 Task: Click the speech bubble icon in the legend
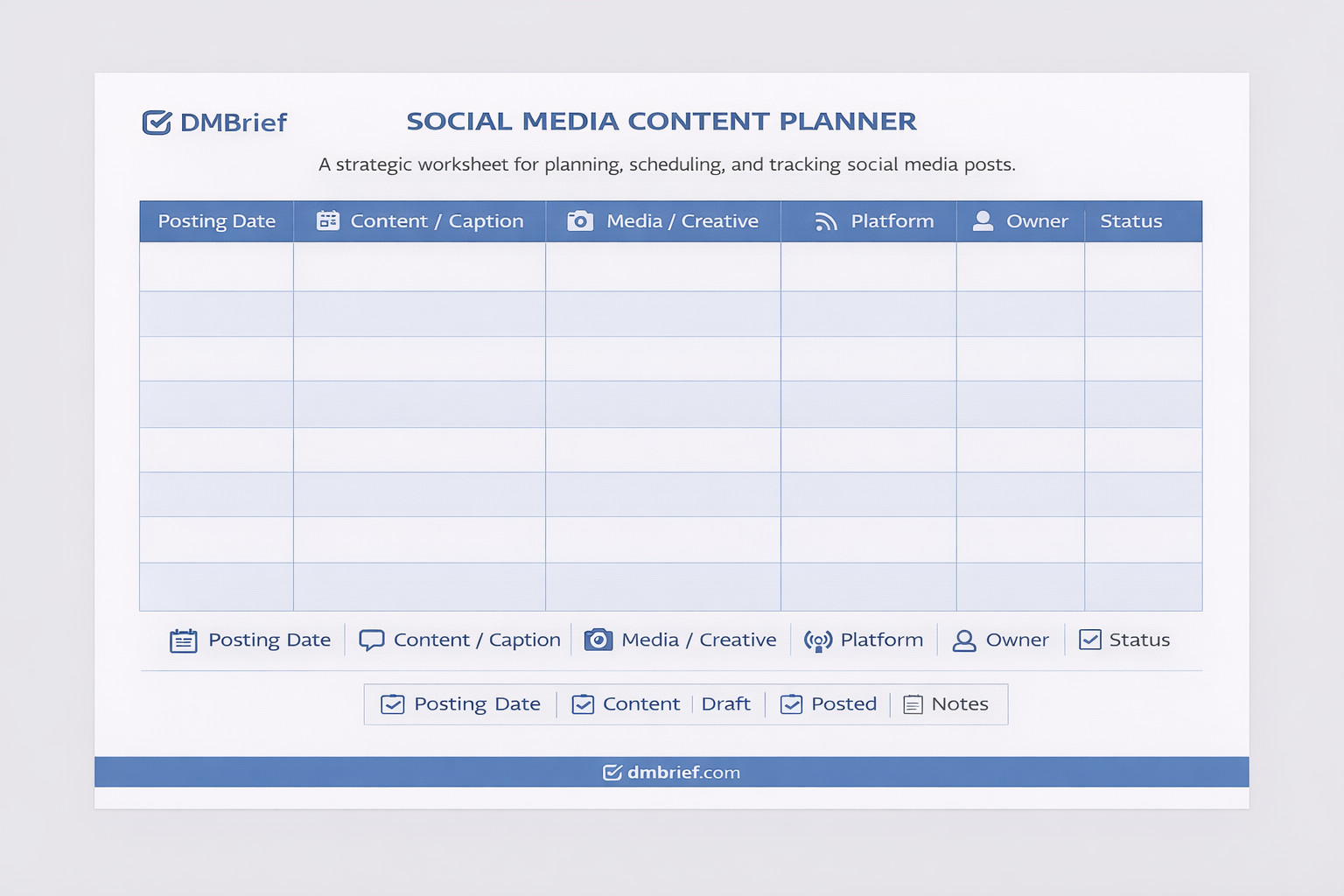click(x=372, y=640)
